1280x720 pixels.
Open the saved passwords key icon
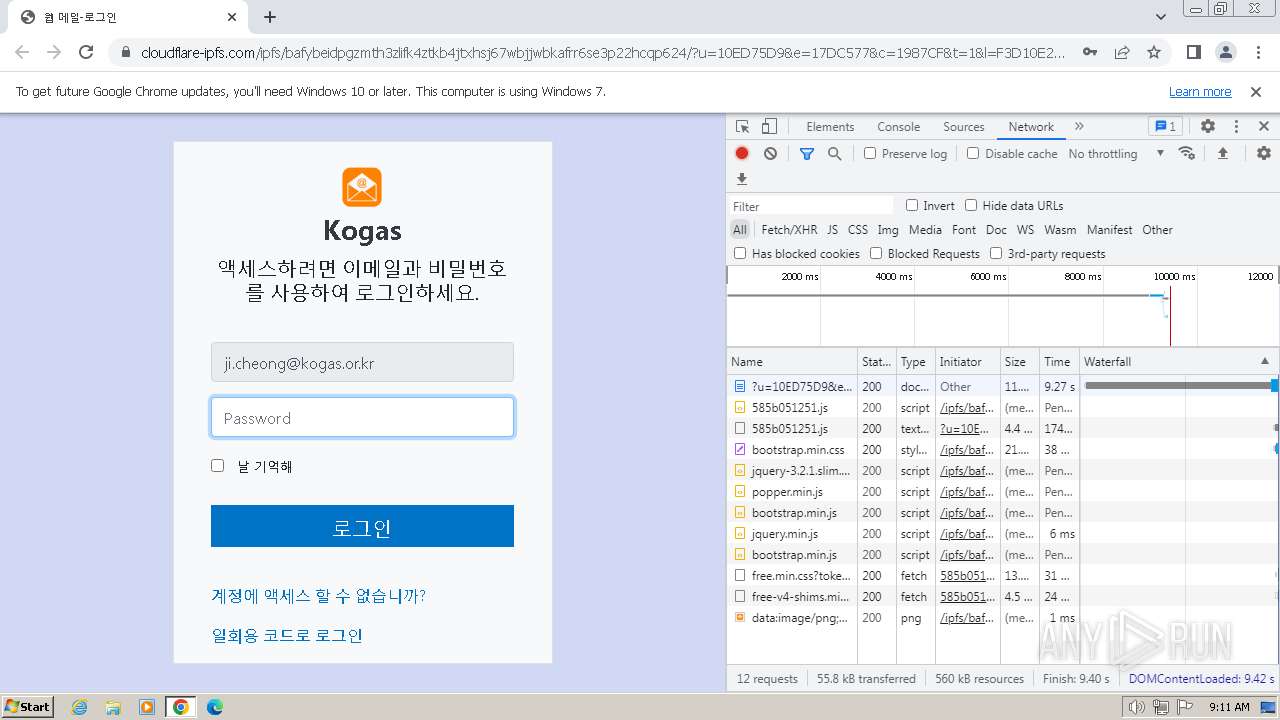tap(1090, 52)
